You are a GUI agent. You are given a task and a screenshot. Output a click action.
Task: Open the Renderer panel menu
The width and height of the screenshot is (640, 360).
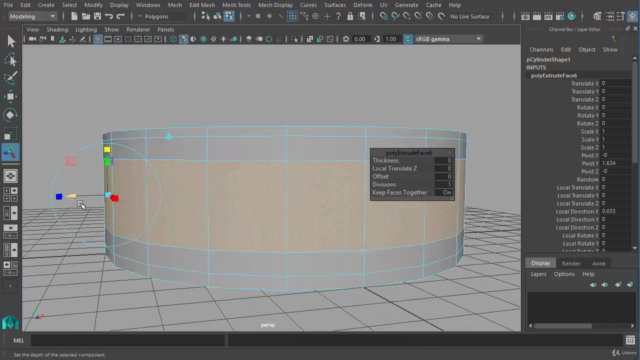click(138, 29)
